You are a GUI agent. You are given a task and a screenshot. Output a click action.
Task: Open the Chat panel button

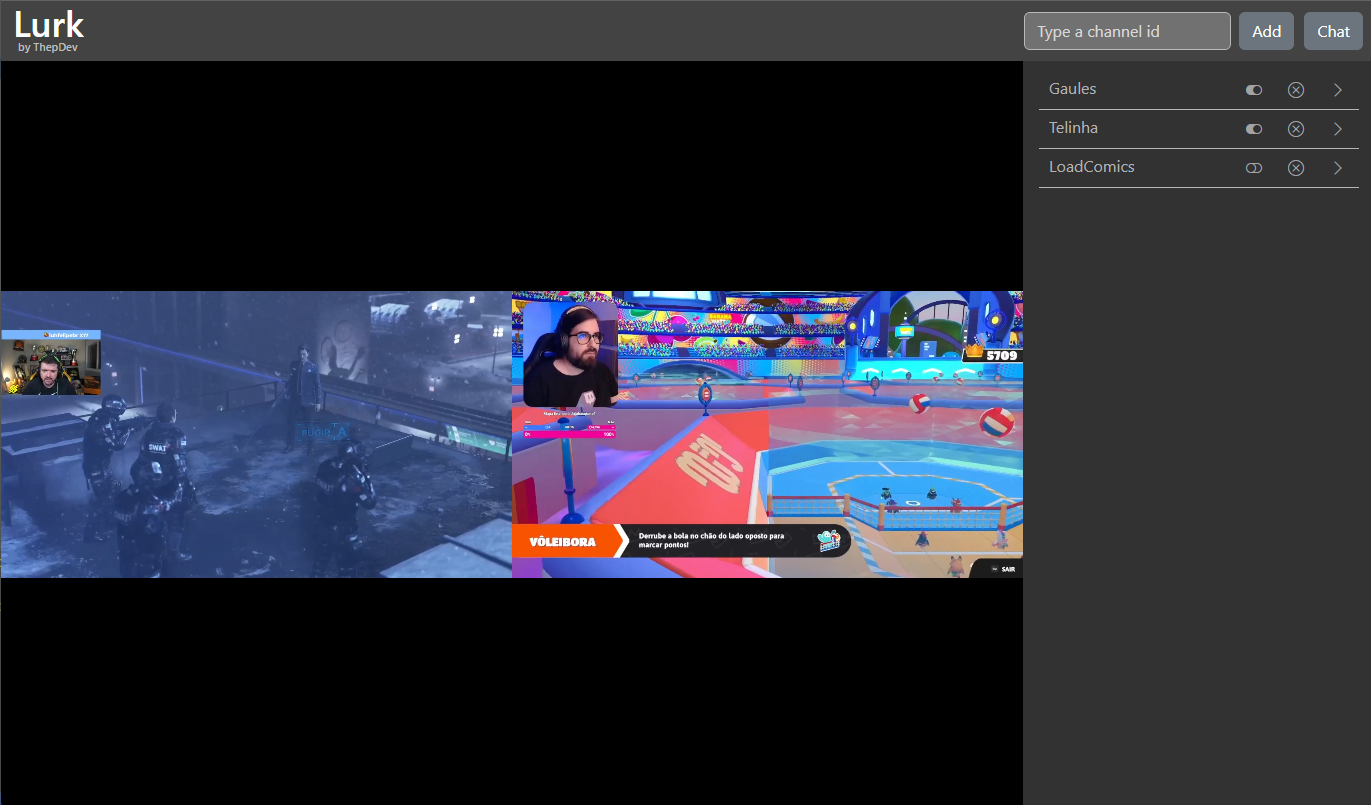coord(1333,31)
